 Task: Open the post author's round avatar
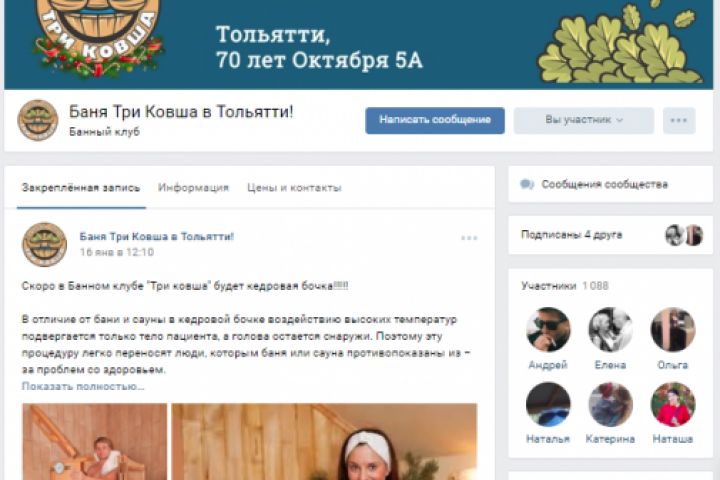tap(44, 244)
